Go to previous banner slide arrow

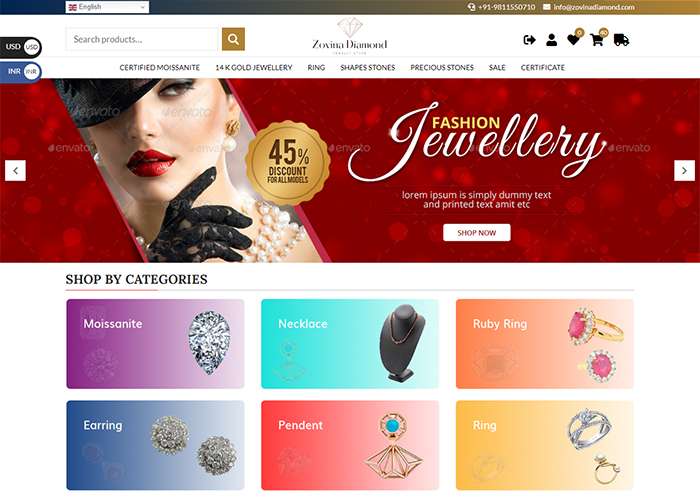tap(15, 171)
